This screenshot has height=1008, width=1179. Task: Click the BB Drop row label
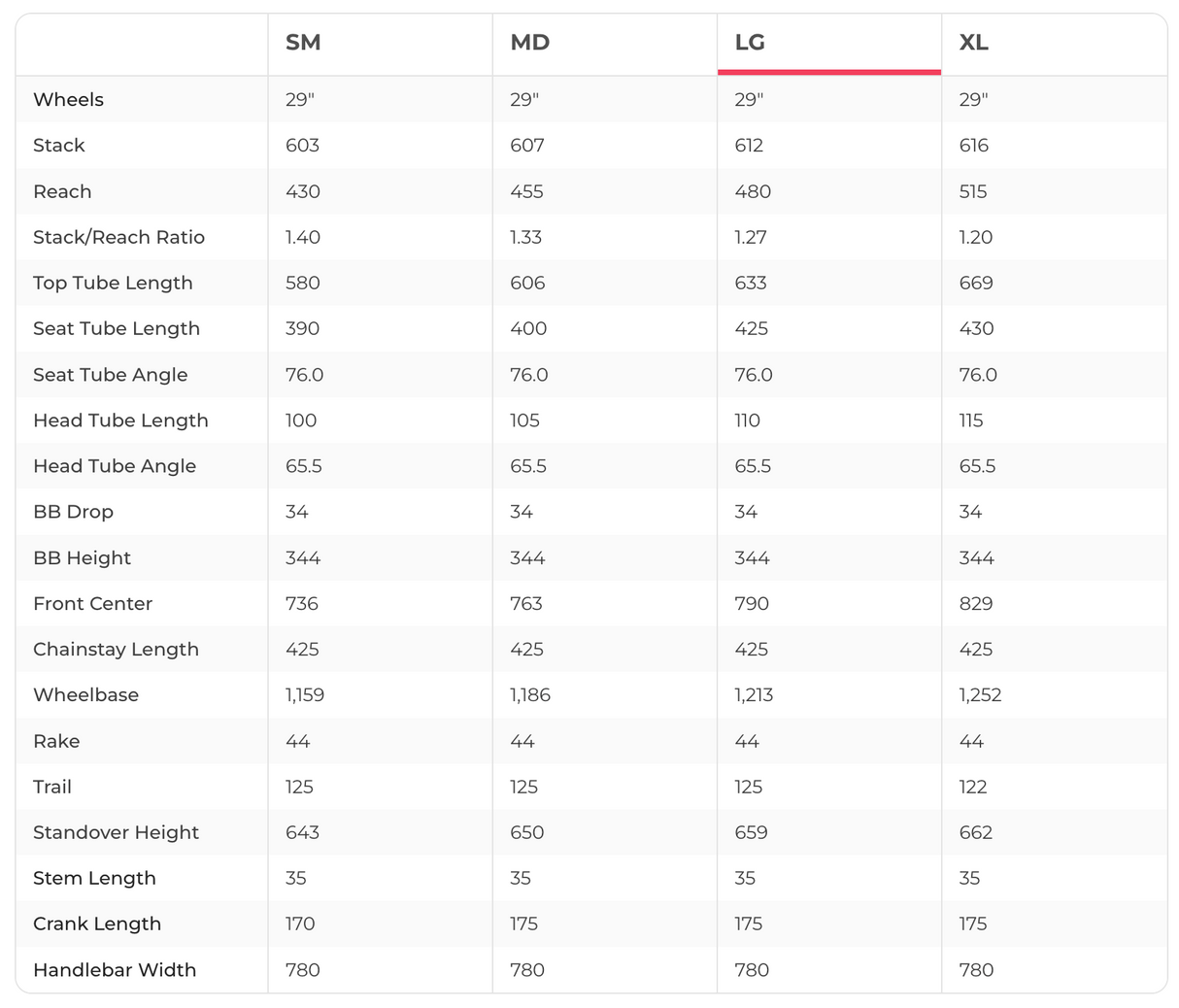[x=73, y=512]
